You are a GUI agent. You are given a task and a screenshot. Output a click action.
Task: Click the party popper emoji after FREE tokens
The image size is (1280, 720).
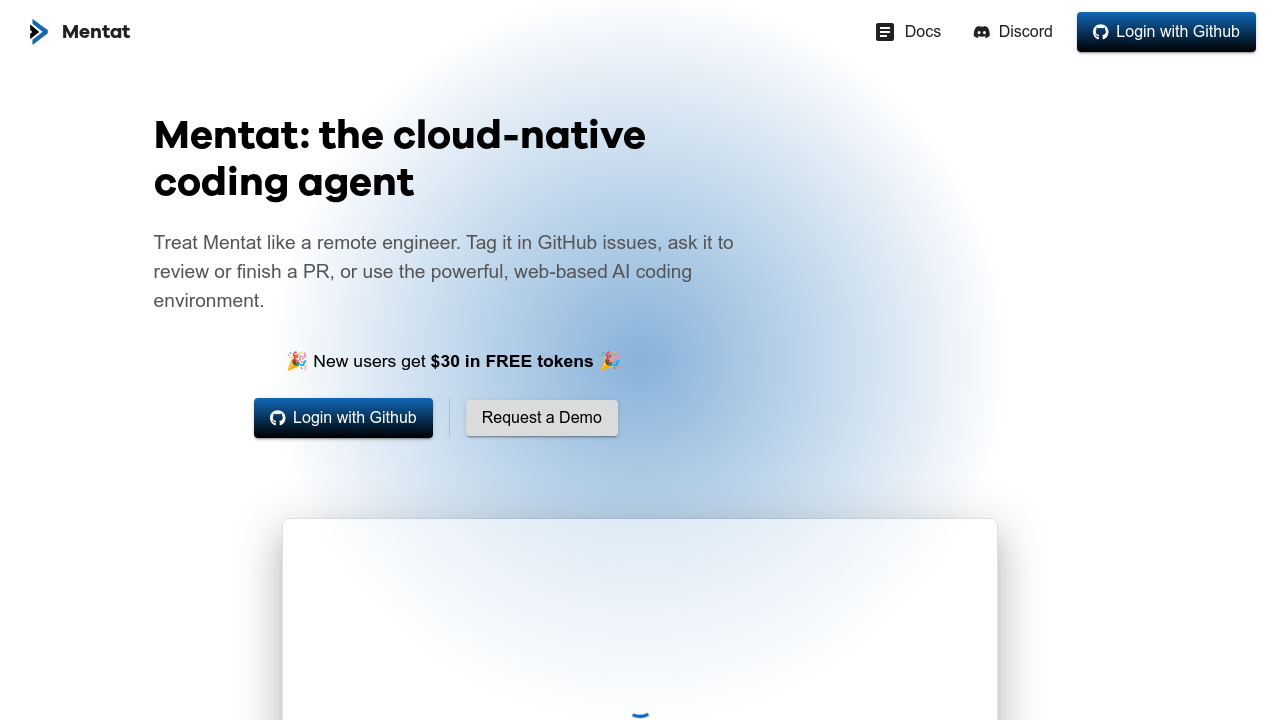coord(611,361)
